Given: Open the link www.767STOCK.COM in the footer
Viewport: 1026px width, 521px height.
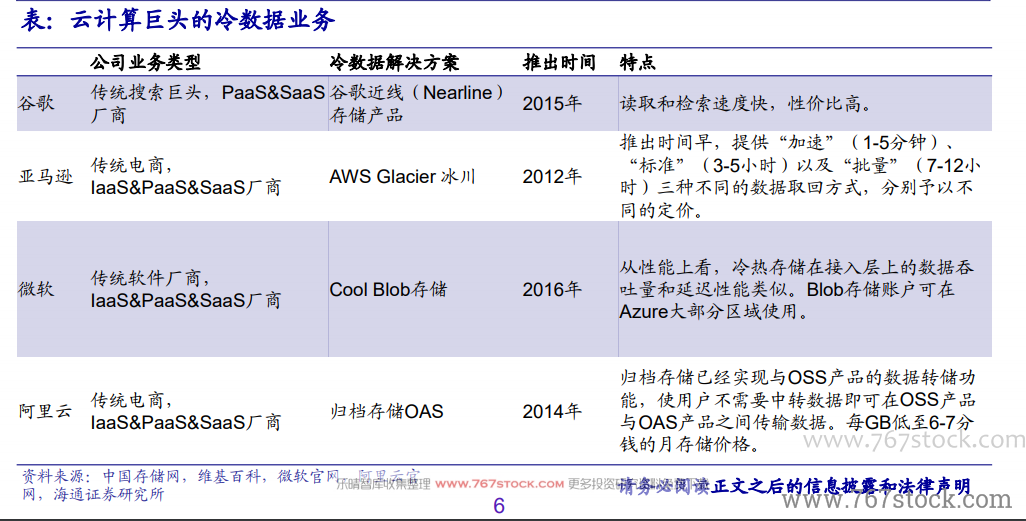Looking at the screenshot, I should tap(499, 484).
